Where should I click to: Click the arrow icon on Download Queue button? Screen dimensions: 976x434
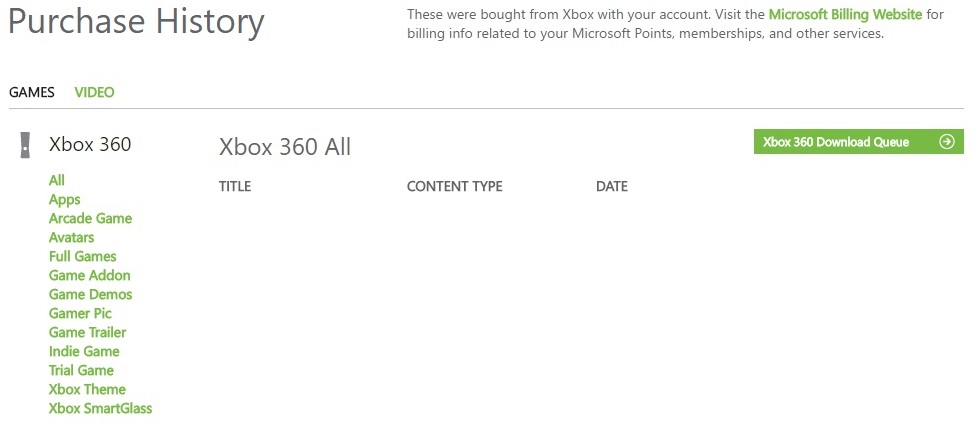[x=946, y=142]
